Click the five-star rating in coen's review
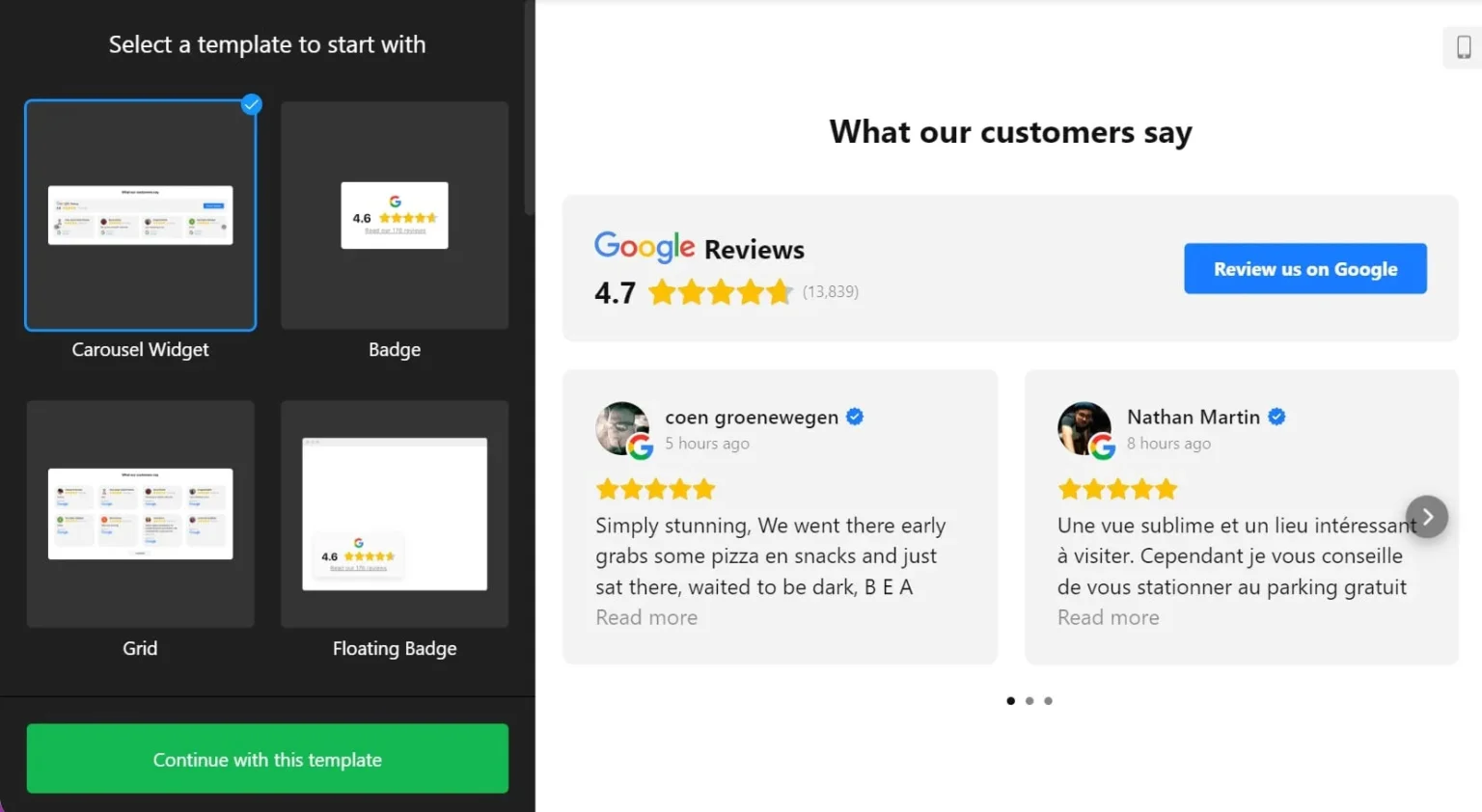The width and height of the screenshot is (1482, 812). point(656,489)
